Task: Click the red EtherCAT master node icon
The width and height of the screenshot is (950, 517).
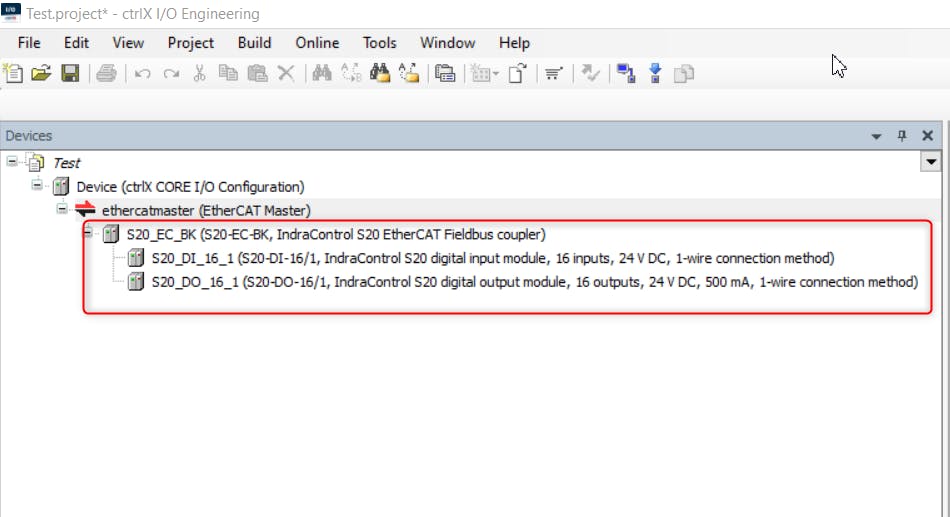Action: pos(85,210)
